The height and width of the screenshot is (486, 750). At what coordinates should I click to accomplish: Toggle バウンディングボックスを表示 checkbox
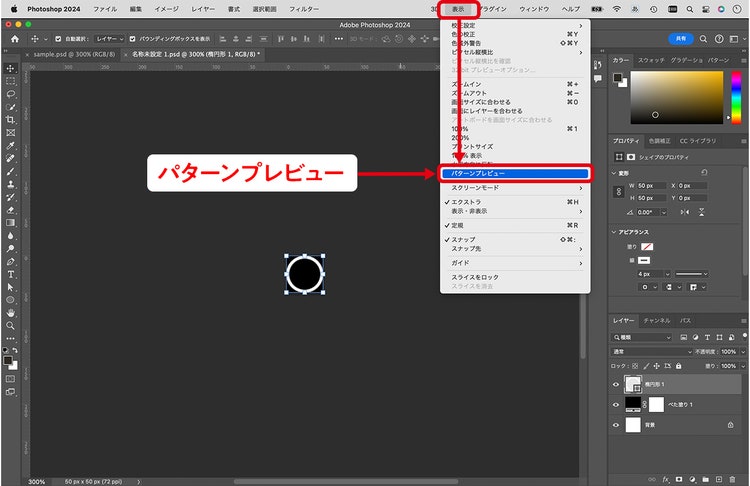click(132, 39)
